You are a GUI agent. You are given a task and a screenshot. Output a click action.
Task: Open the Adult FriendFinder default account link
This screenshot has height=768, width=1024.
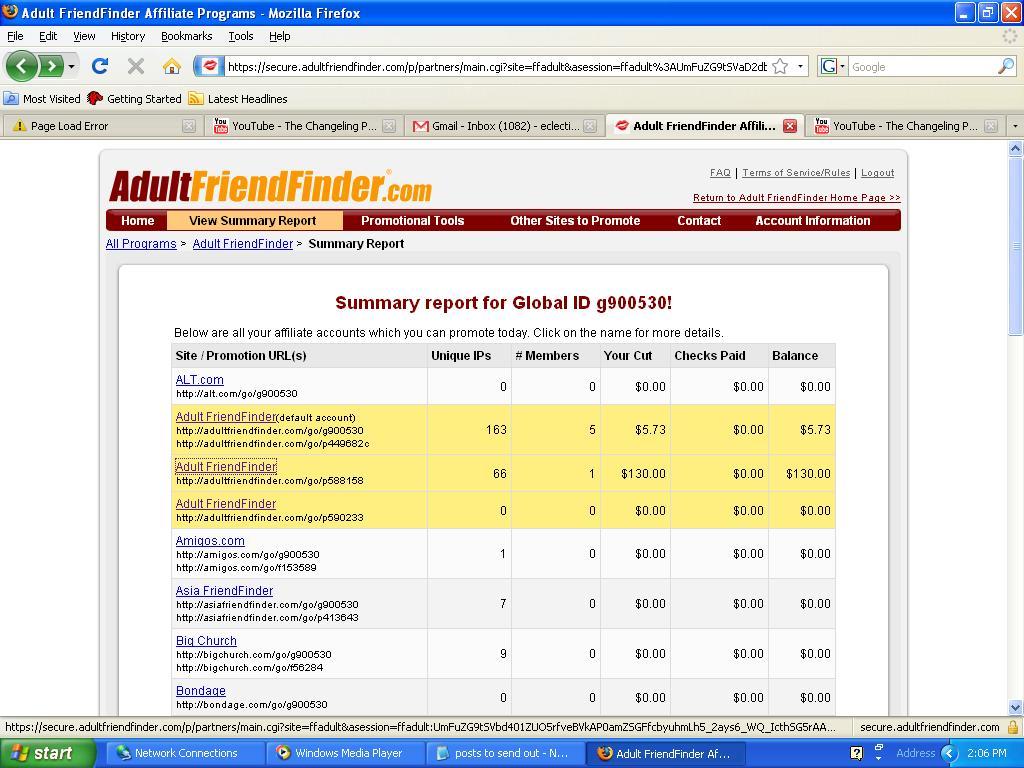click(225, 417)
